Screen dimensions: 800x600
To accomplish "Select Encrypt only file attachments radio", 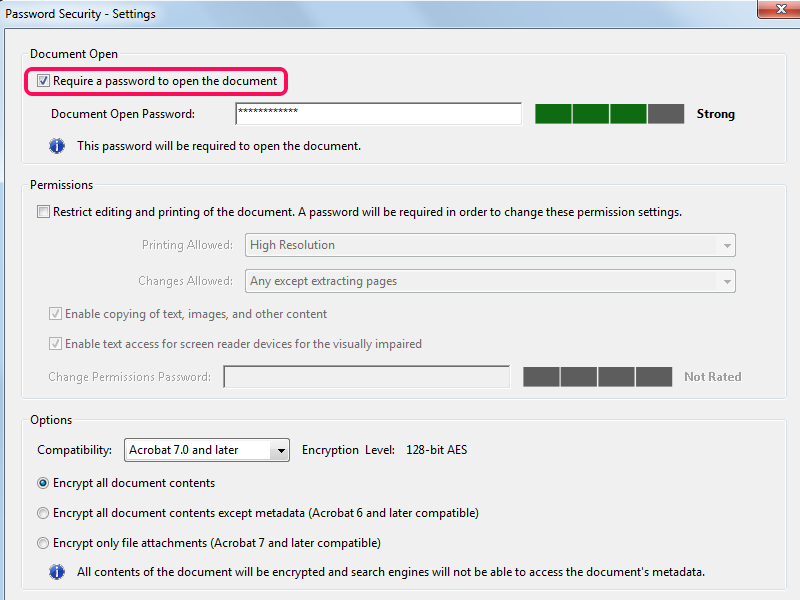I will (43, 543).
